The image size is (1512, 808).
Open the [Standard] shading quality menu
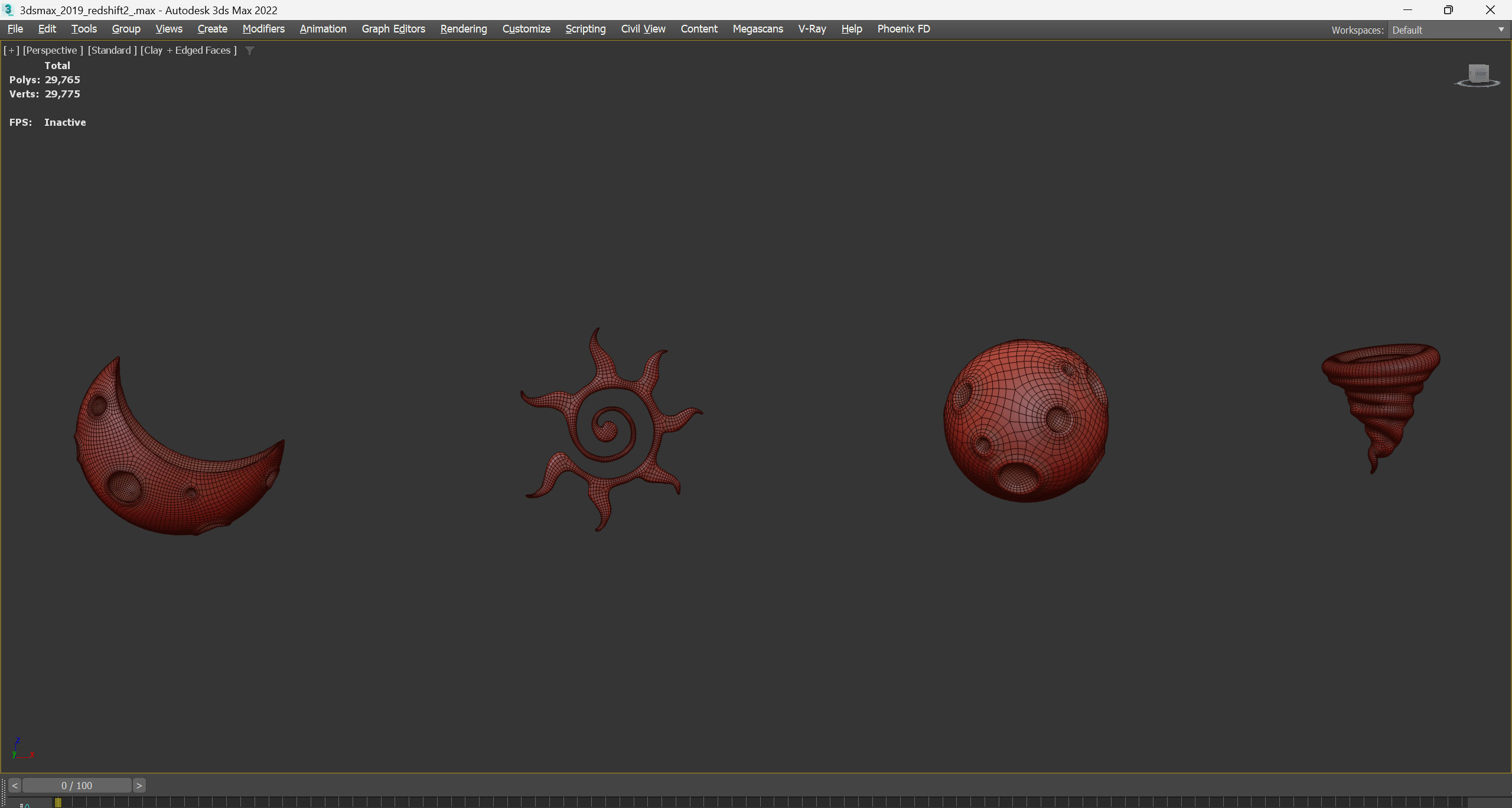coord(112,51)
